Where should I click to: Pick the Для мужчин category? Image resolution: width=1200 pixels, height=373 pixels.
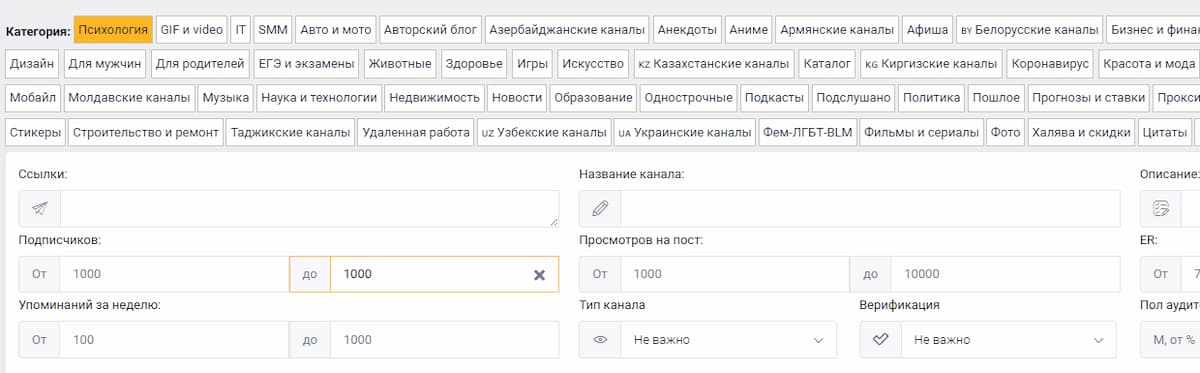(106, 64)
